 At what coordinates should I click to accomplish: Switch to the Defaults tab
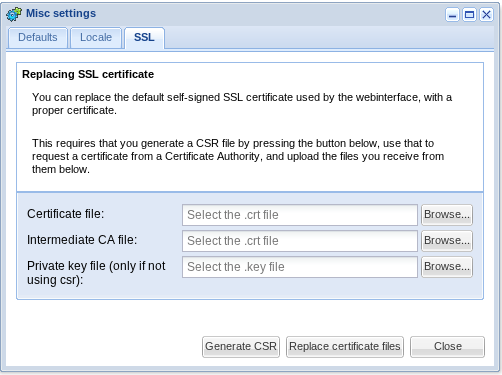point(38,38)
